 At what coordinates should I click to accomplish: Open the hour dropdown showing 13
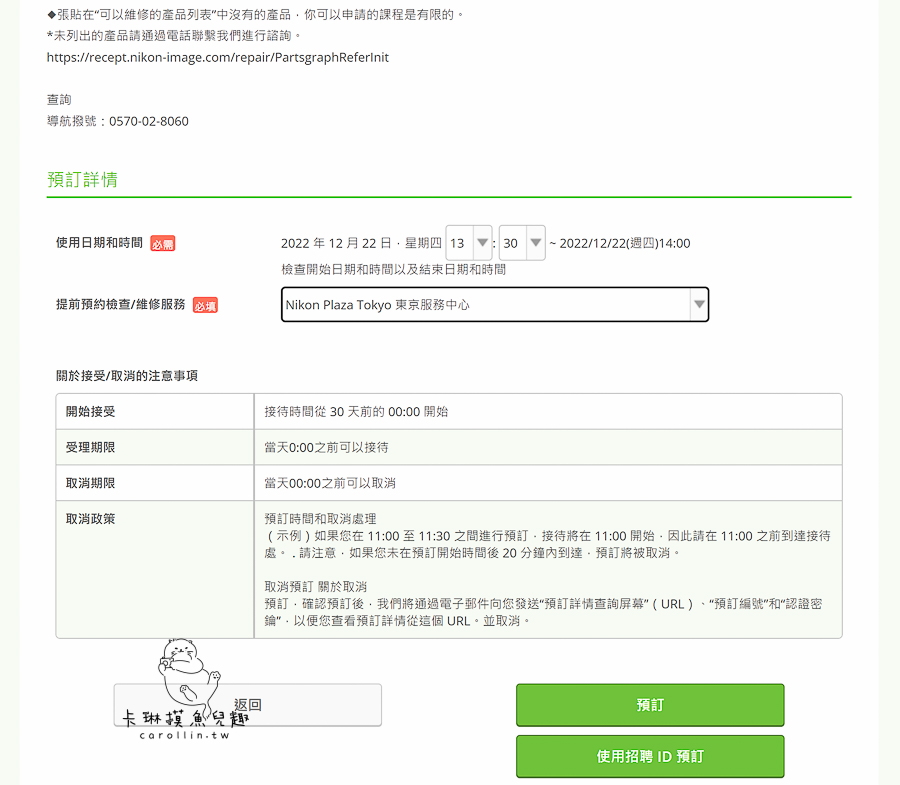pos(469,243)
